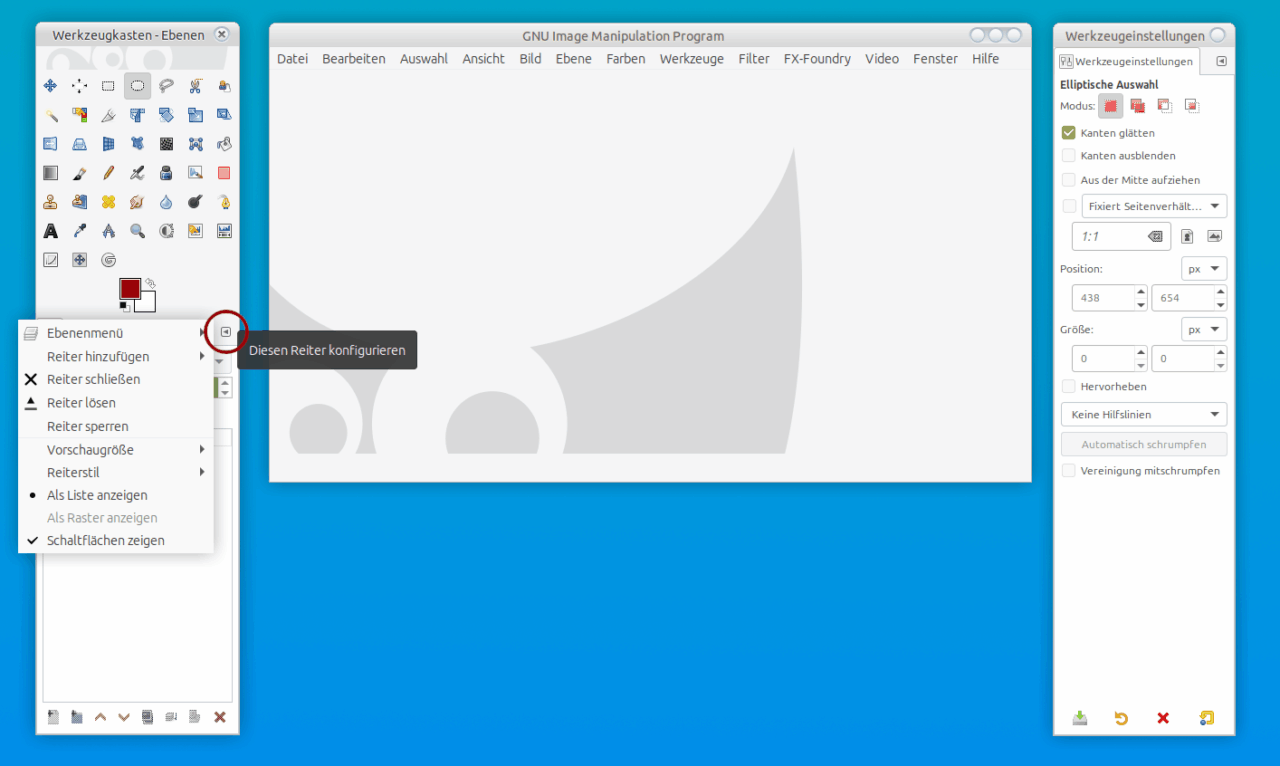Raise layer with the up arrow icon

click(100, 717)
